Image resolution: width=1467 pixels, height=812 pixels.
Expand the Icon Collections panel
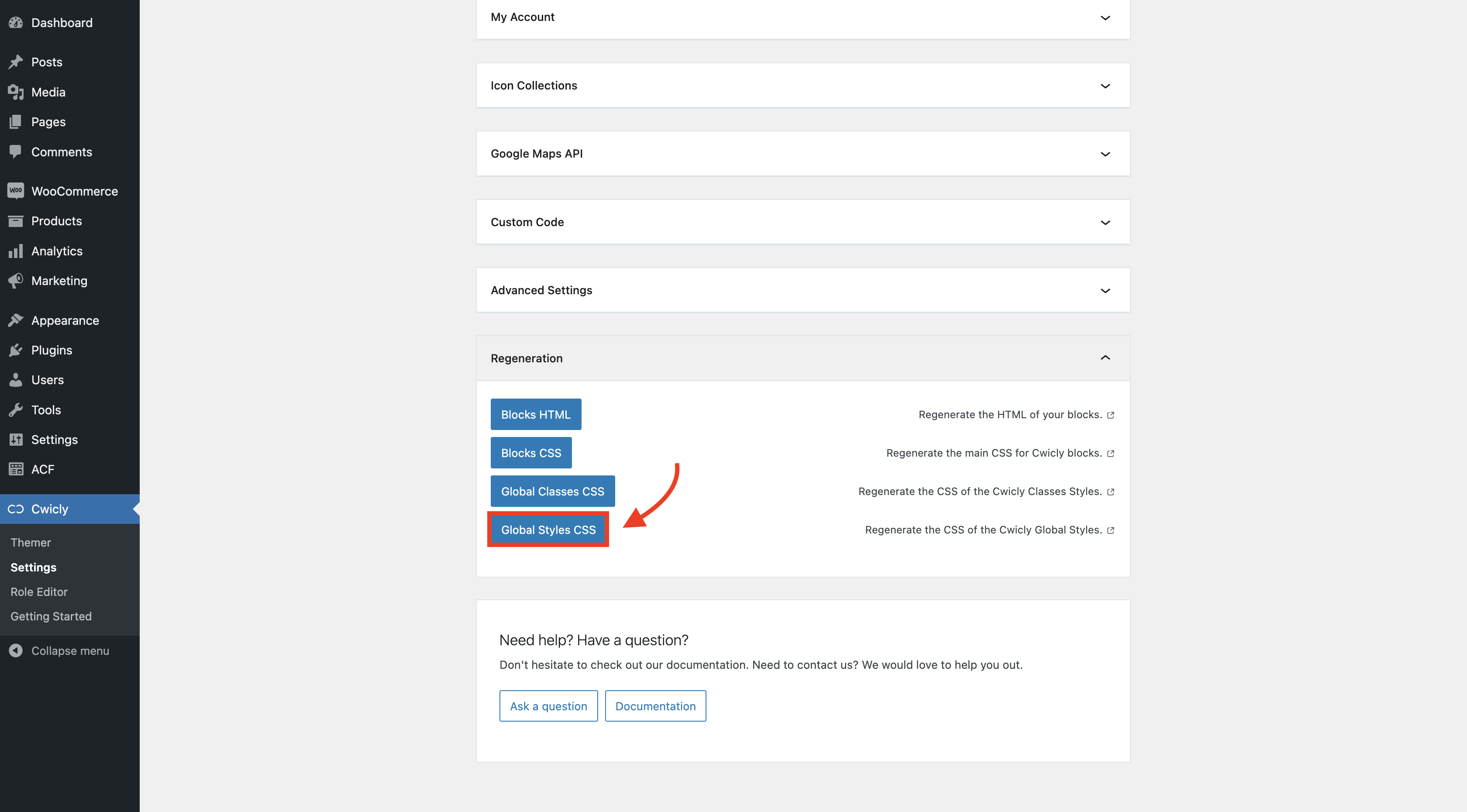(1105, 86)
